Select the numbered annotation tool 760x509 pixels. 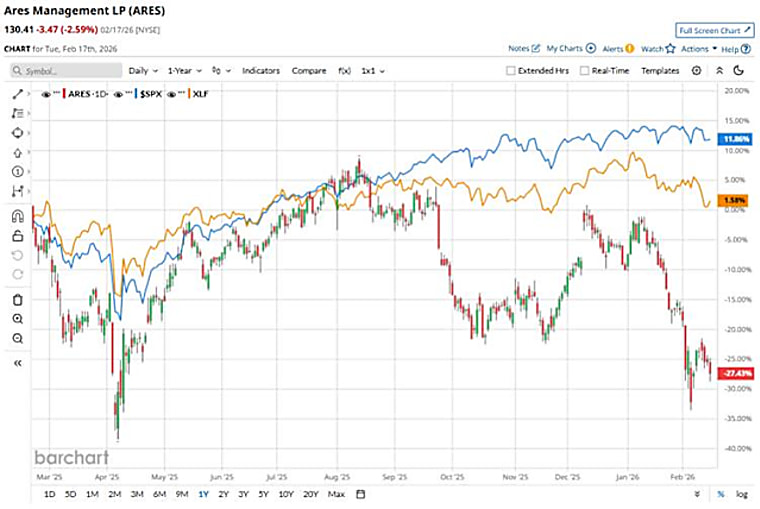17,172
